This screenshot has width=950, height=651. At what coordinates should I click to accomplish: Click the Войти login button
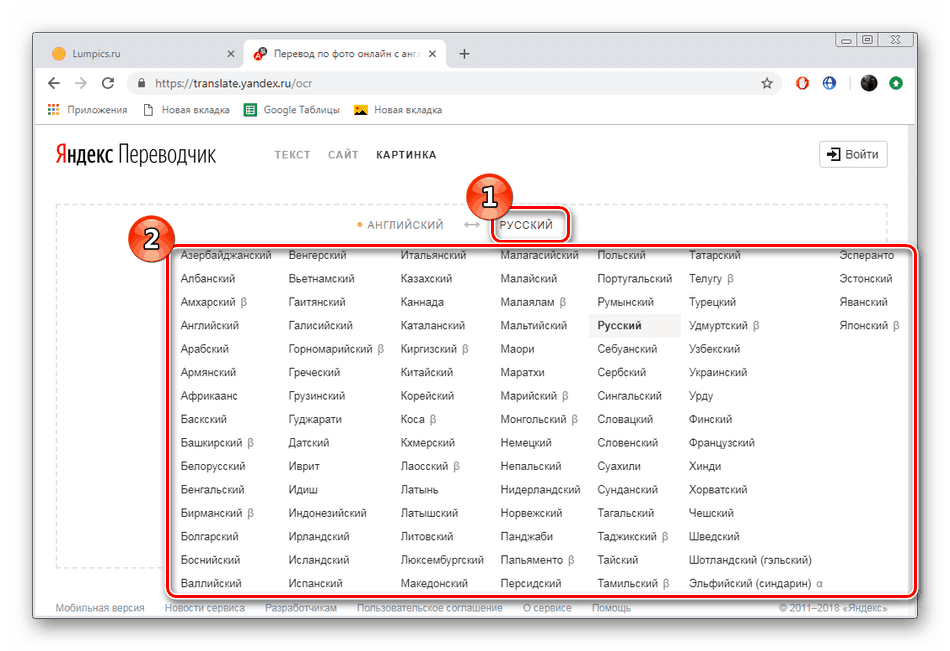click(x=853, y=155)
